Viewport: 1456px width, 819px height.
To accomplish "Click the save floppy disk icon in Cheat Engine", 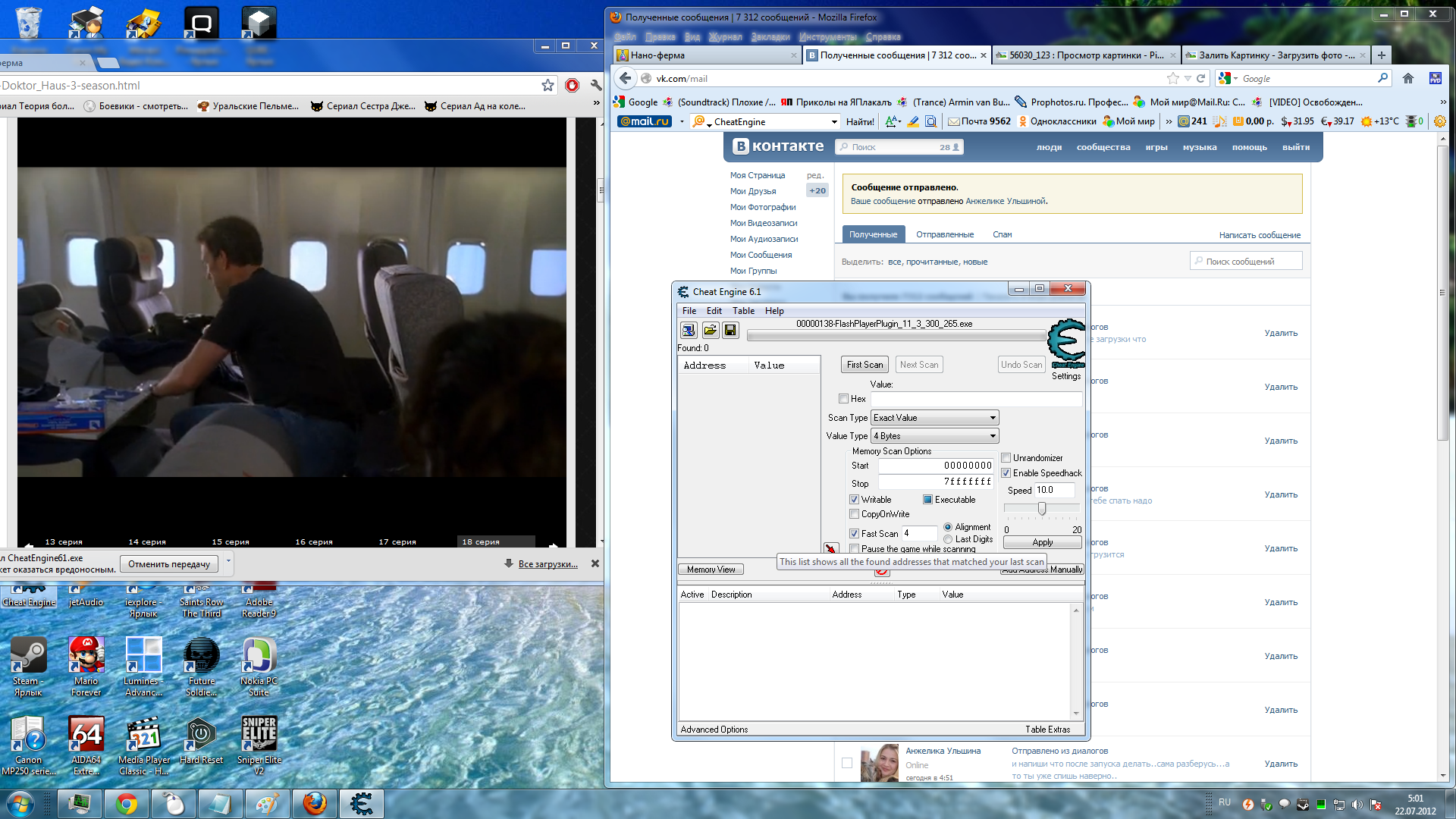I will [x=730, y=330].
